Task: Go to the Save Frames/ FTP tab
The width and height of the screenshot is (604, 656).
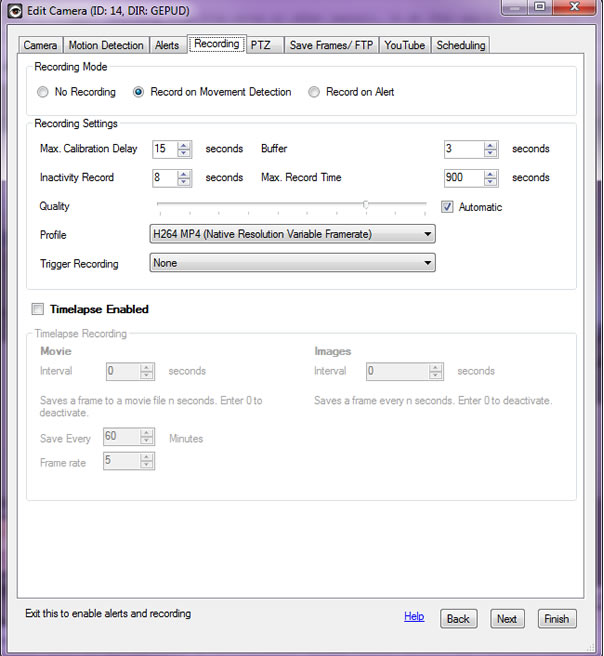Action: pos(330,45)
